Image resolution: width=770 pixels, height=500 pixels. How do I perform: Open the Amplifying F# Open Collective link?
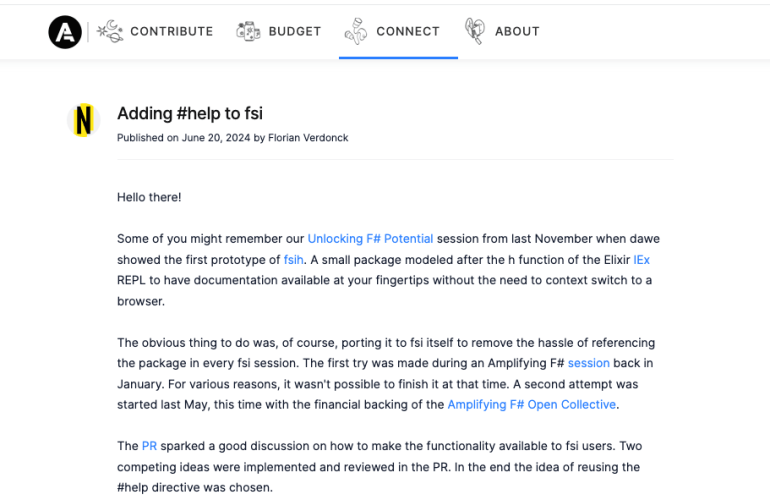532,405
